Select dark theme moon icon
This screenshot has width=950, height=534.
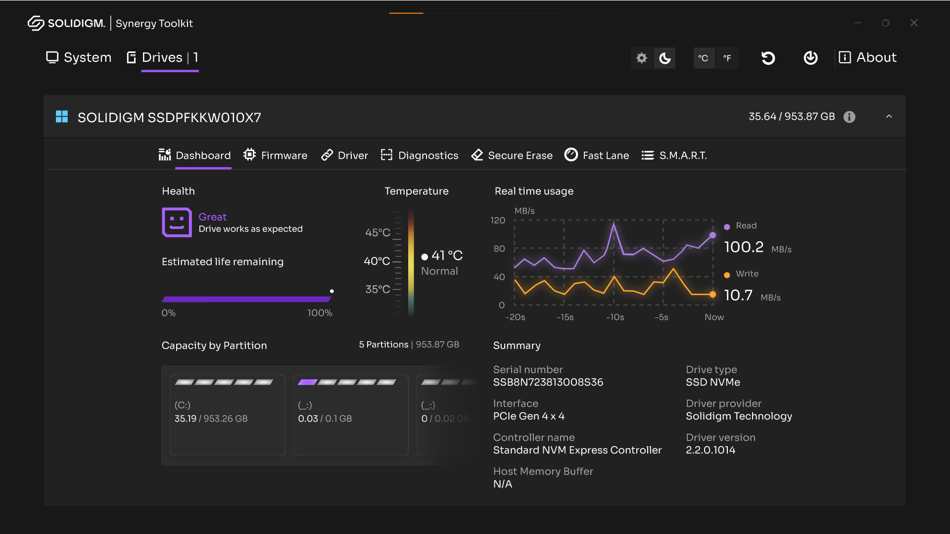click(665, 58)
